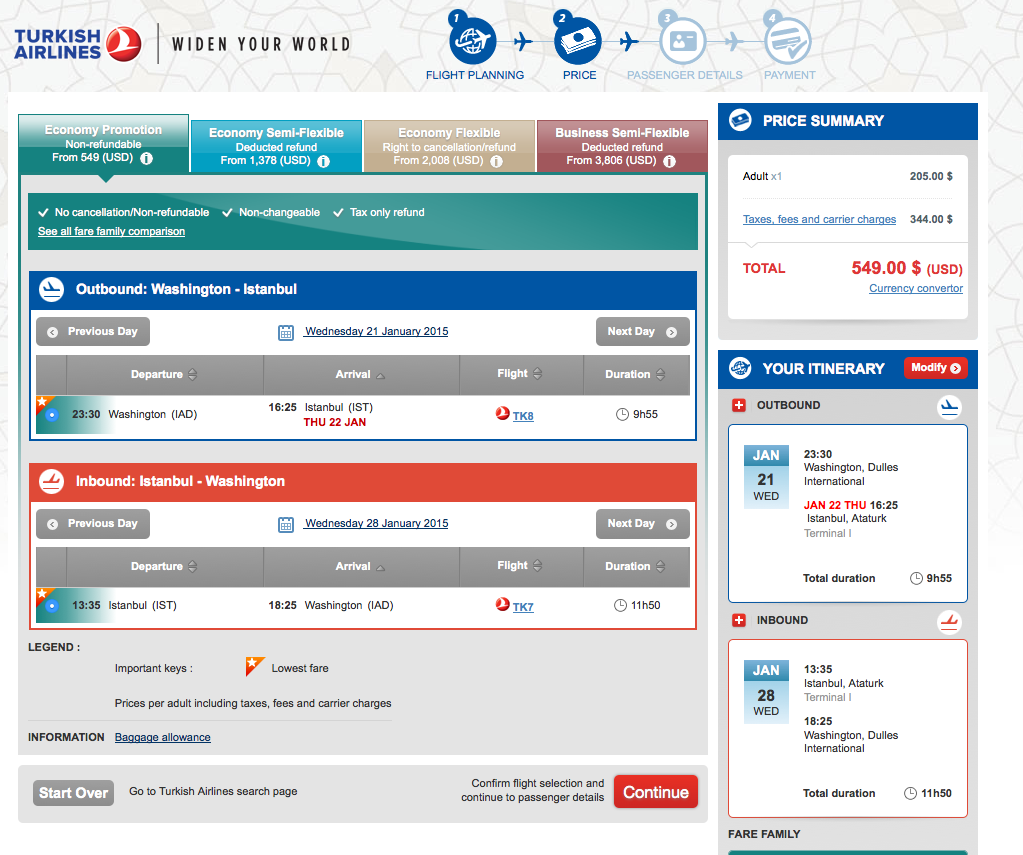
Task: Open inbound date calendar icon
Action: [x=286, y=524]
